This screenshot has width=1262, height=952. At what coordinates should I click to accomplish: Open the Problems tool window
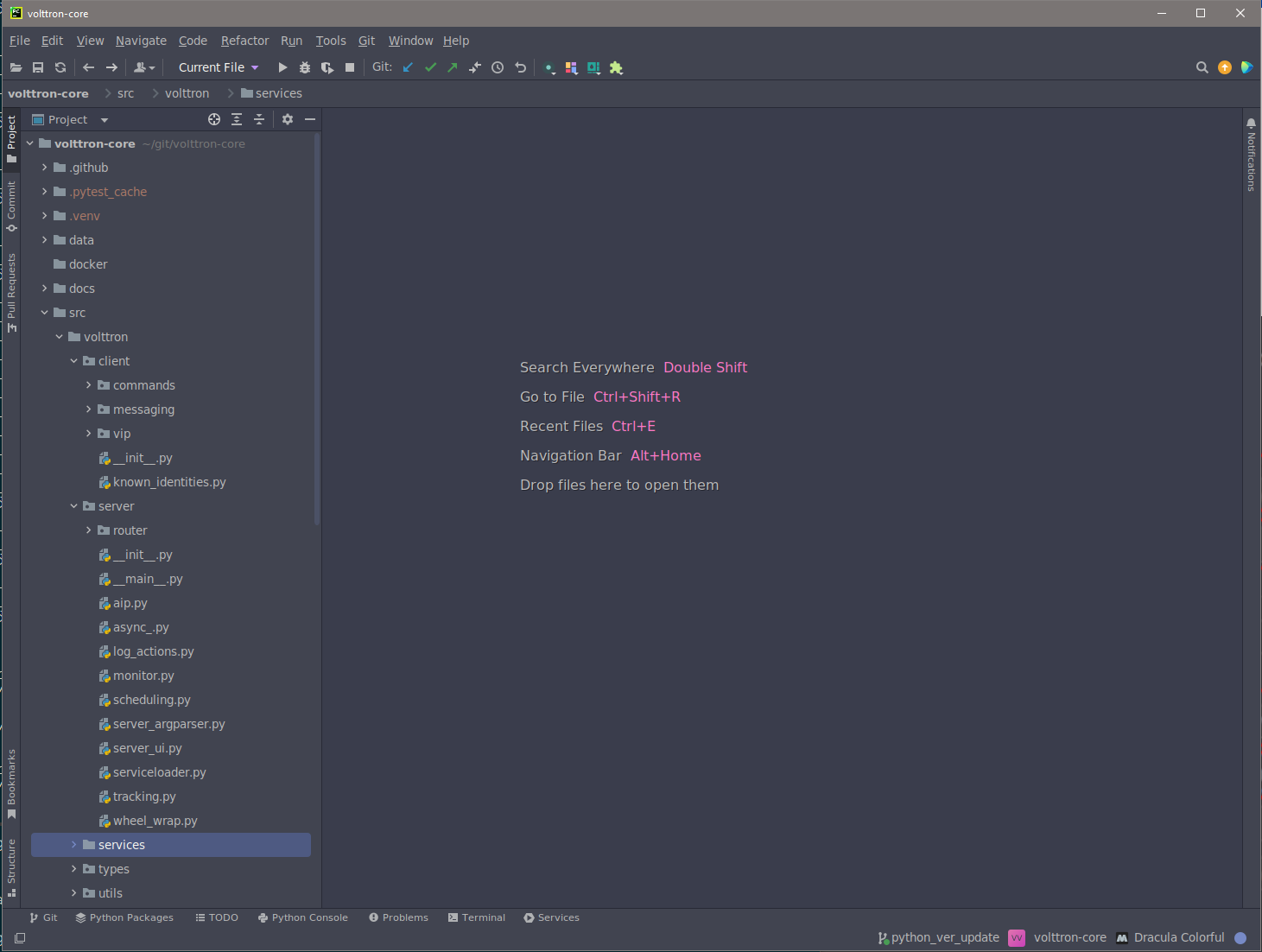point(398,917)
